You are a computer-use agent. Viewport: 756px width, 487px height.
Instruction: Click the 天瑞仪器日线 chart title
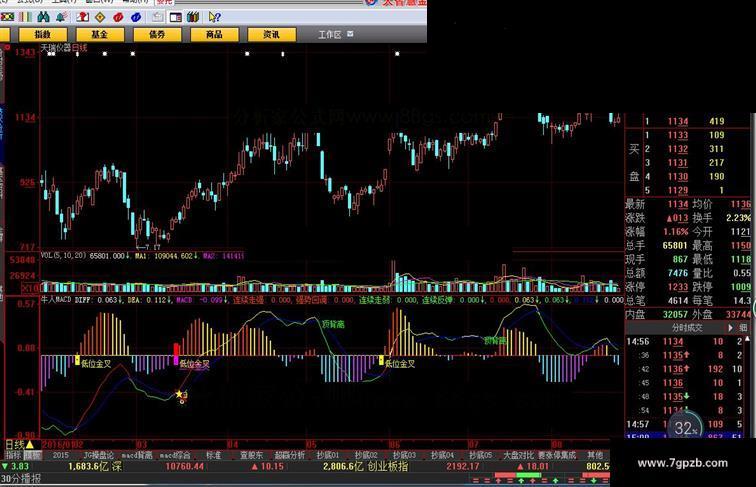pyautogui.click(x=64, y=48)
